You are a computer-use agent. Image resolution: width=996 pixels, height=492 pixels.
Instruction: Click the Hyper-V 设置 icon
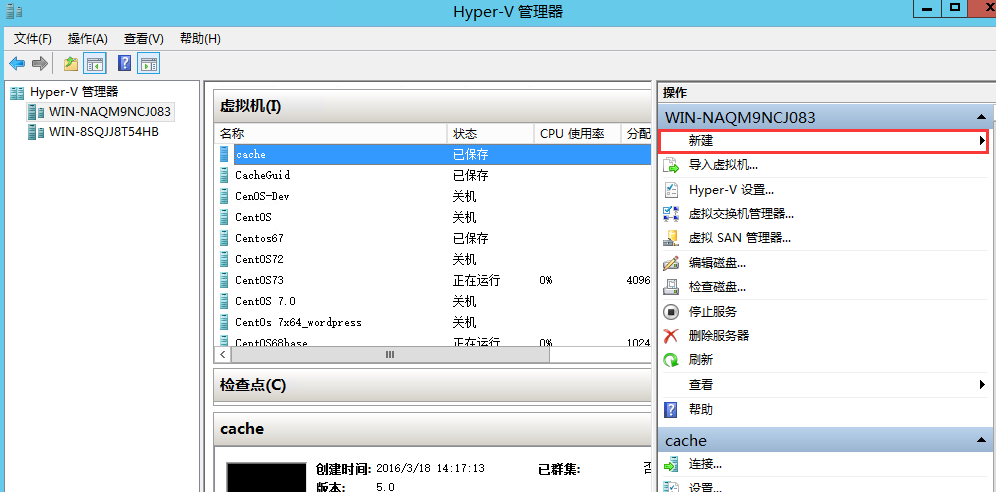pos(671,190)
